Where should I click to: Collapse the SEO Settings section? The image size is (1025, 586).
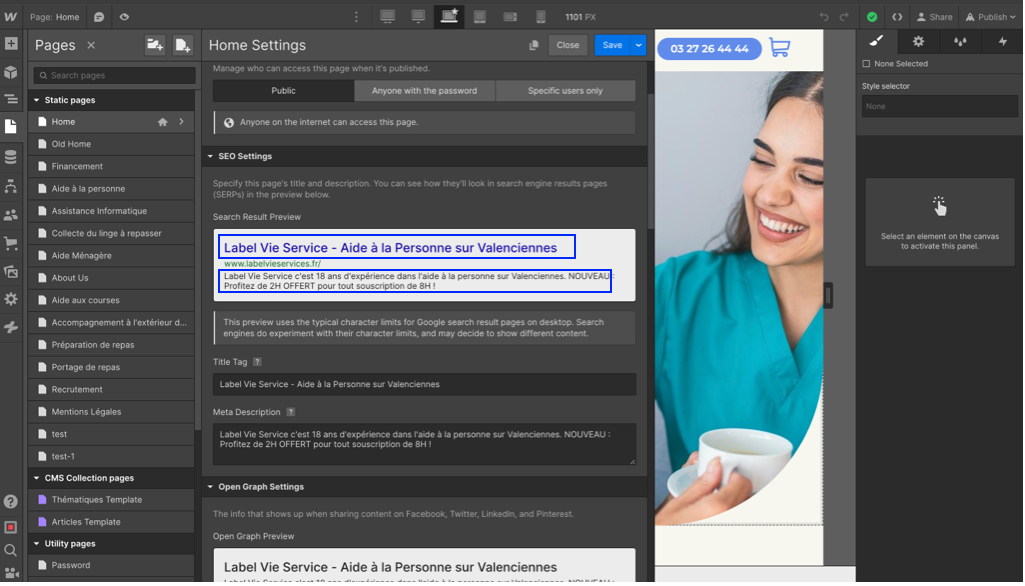point(210,156)
